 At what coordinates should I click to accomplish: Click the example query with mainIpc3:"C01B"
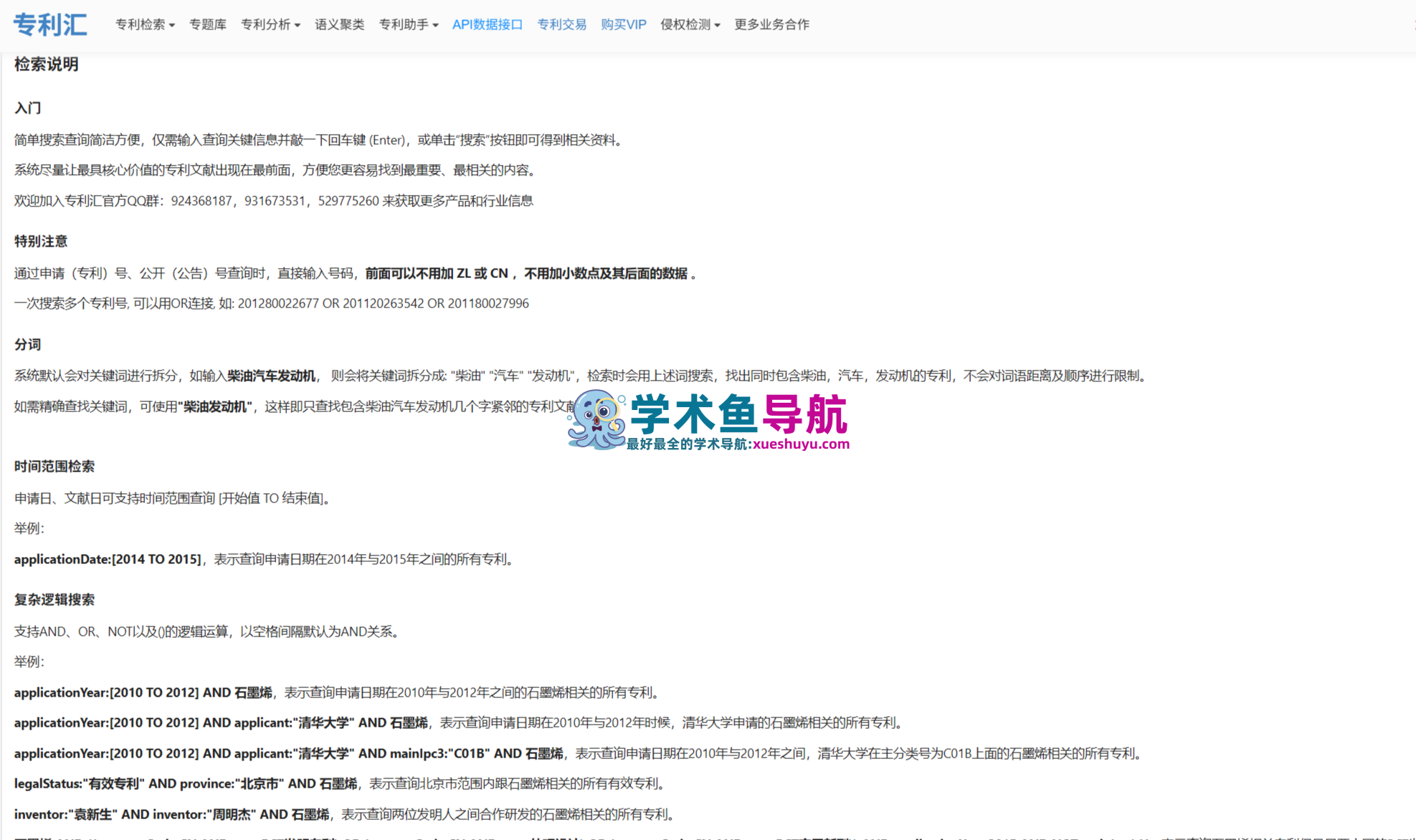coord(288,754)
